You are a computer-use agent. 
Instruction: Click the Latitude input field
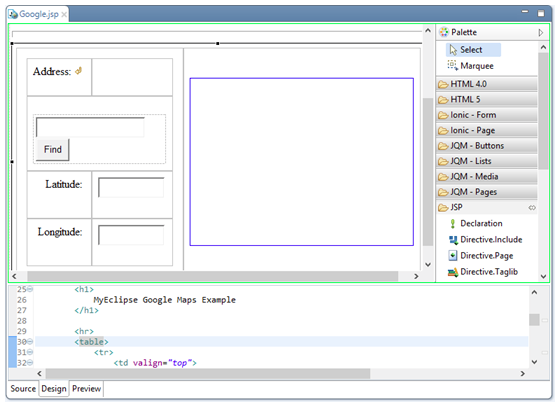pos(131,188)
